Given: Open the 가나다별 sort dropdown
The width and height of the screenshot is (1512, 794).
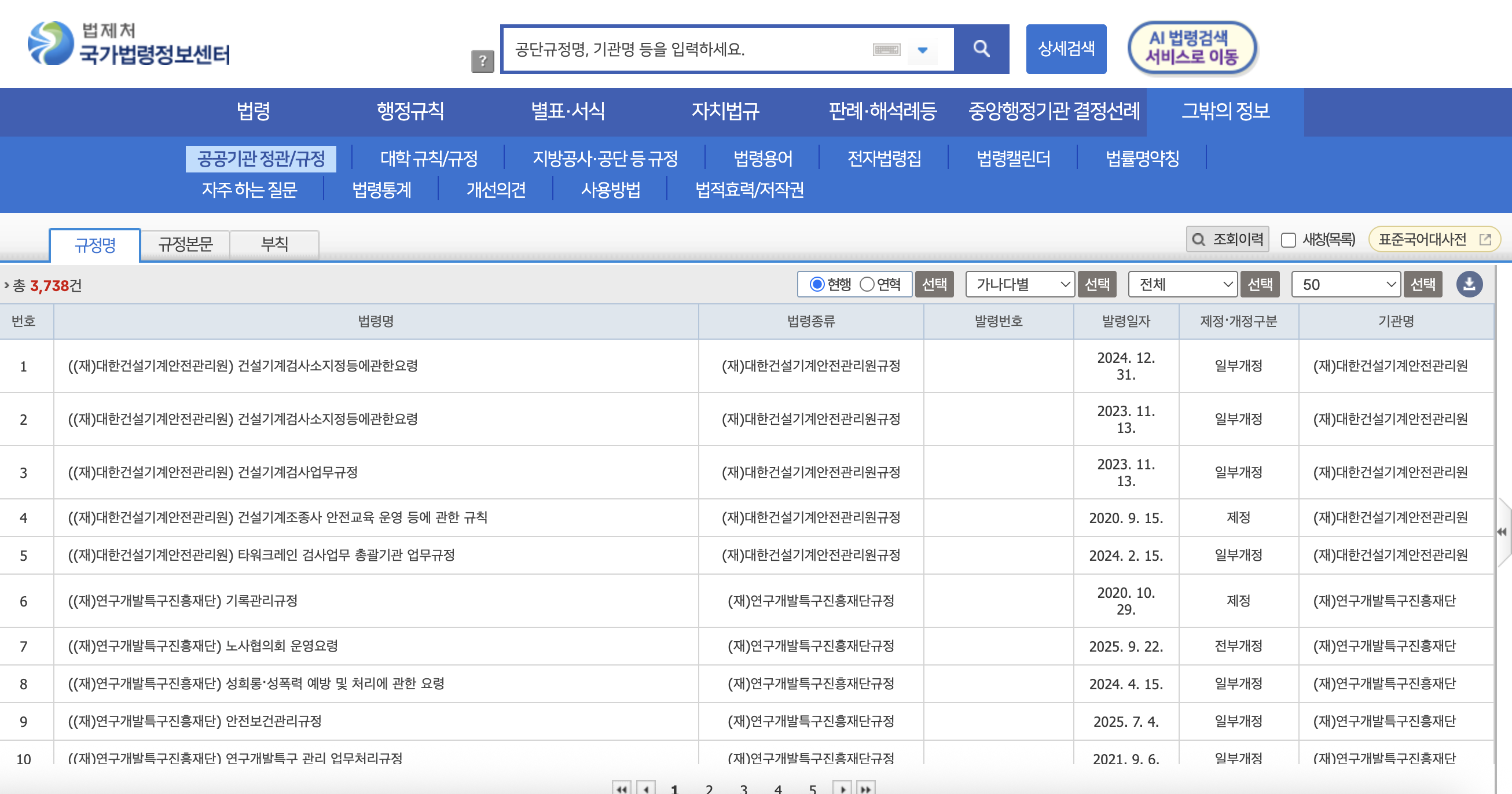Looking at the screenshot, I should coord(1020,285).
